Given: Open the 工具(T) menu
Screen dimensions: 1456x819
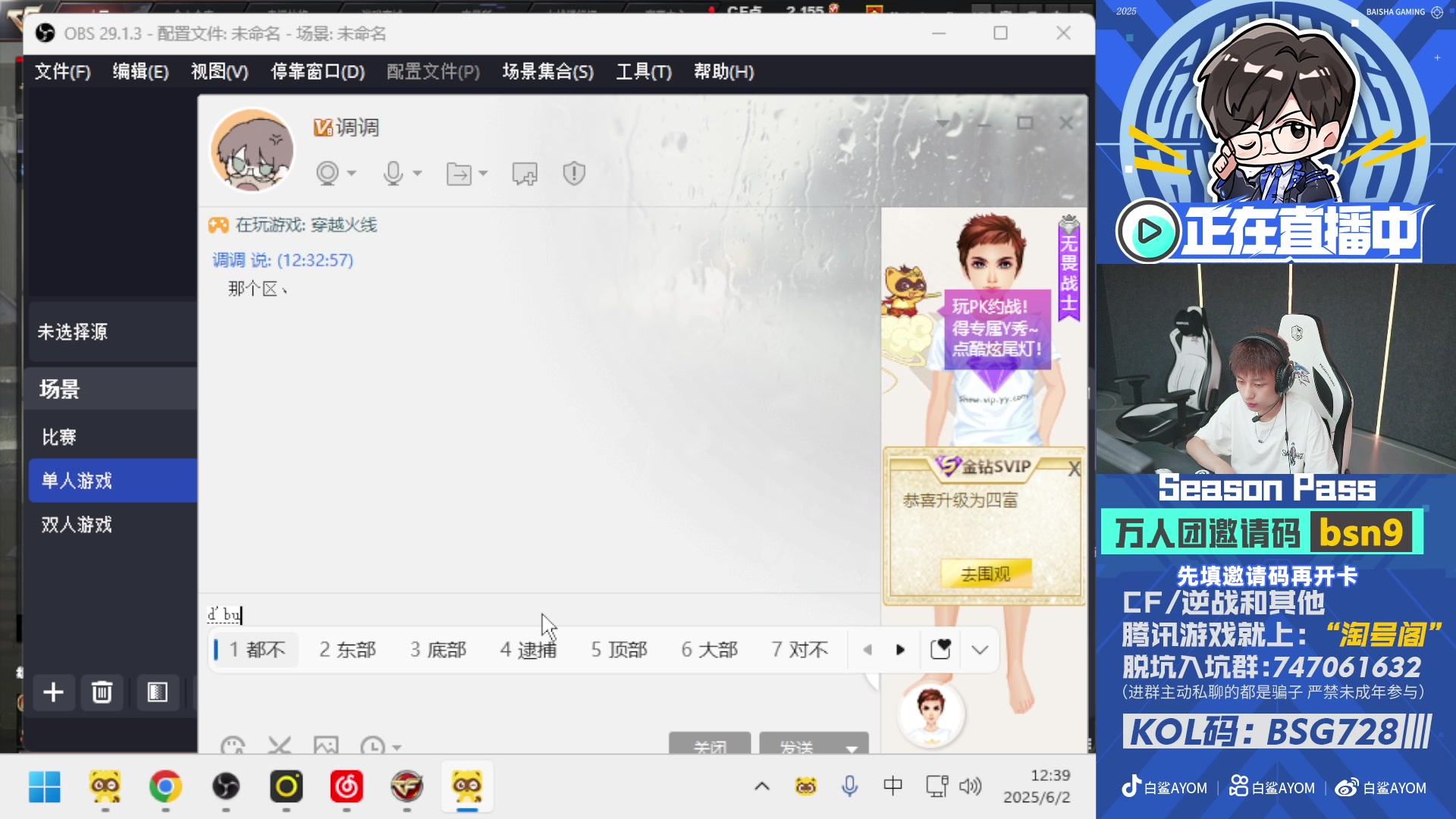Looking at the screenshot, I should (644, 72).
